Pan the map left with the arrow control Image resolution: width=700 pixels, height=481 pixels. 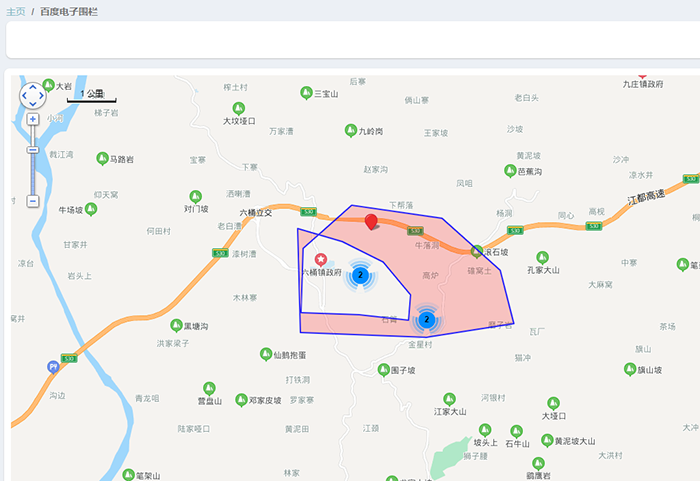(x=23, y=96)
